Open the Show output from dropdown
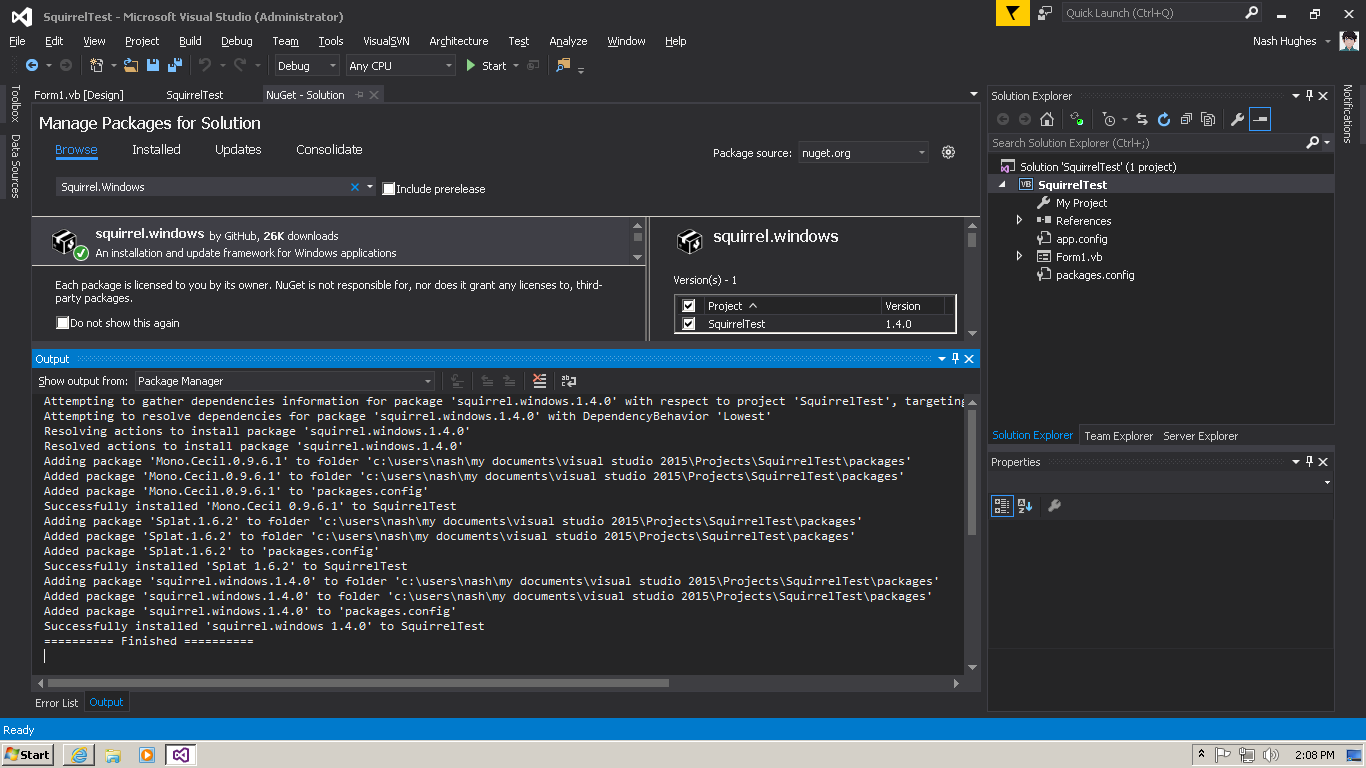 click(429, 381)
